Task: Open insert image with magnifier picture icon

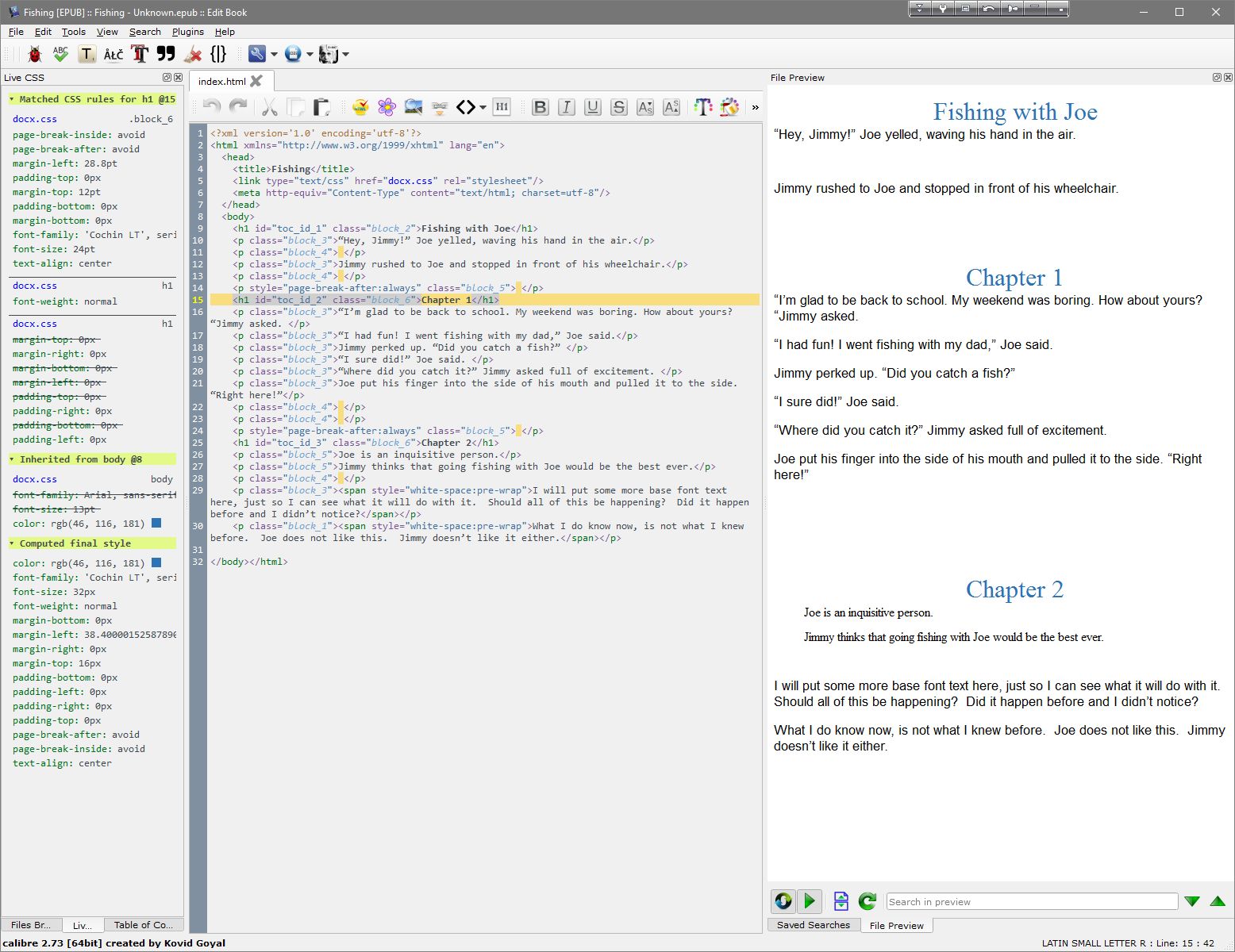Action: tap(413, 107)
